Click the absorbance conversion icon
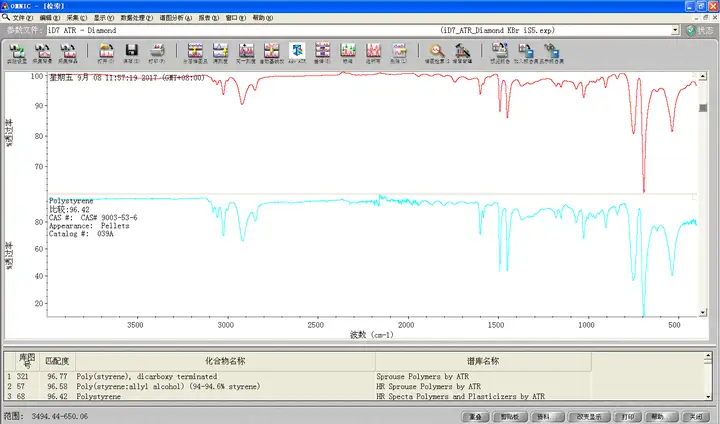Screen dimensions: 720x424 (x=220, y=53)
